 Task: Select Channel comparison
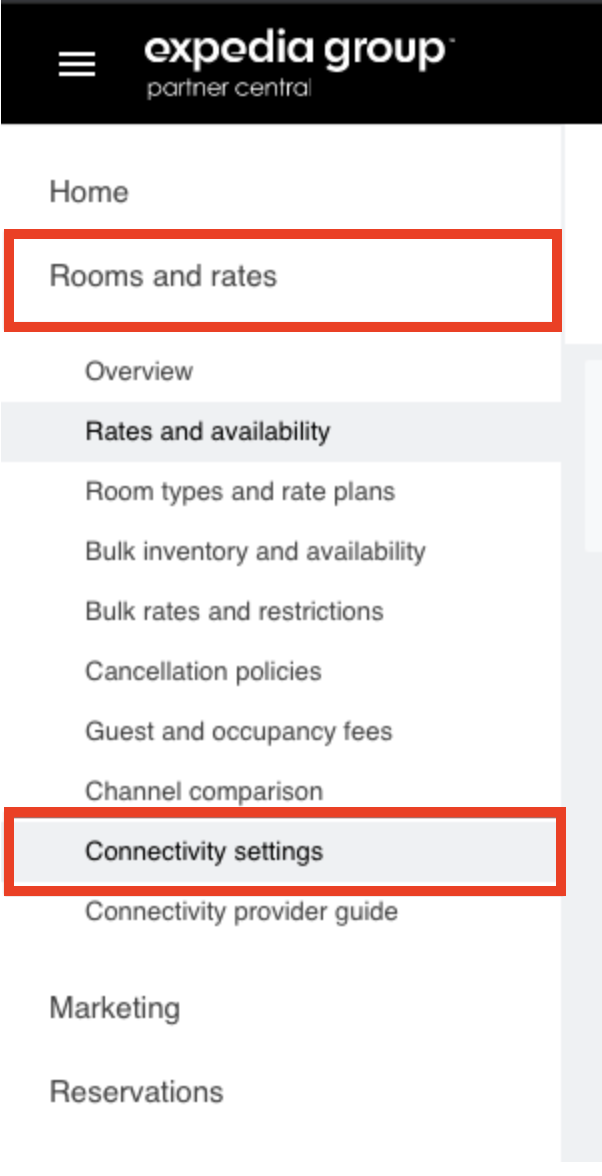point(204,792)
